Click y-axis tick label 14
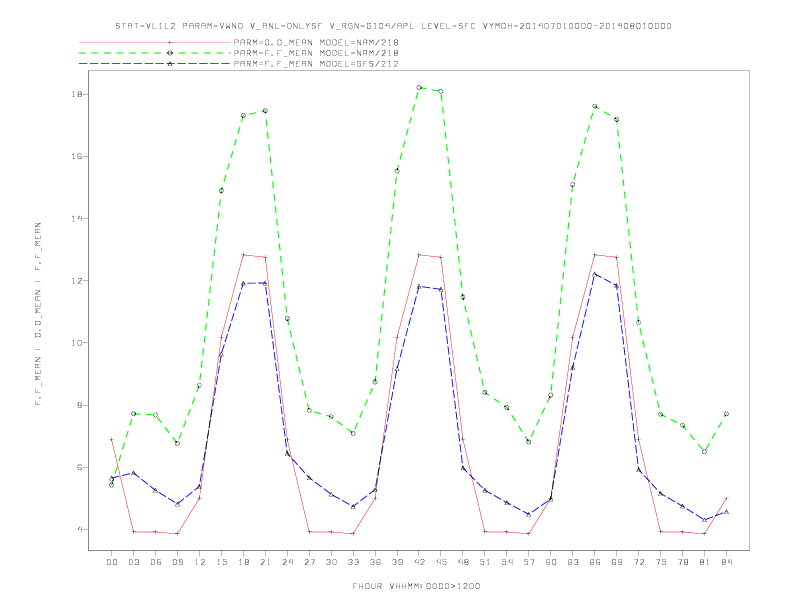The height and width of the screenshot is (612, 792). pos(77,219)
